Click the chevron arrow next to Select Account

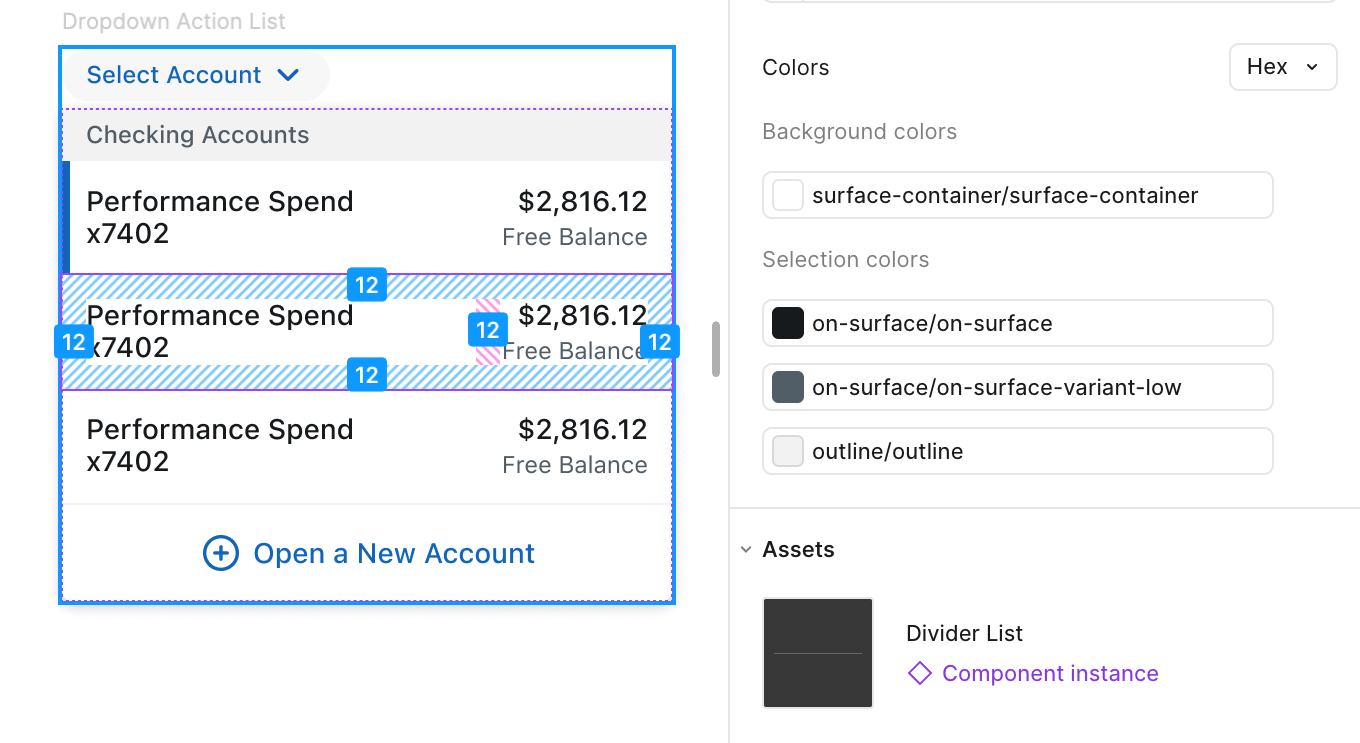click(288, 75)
